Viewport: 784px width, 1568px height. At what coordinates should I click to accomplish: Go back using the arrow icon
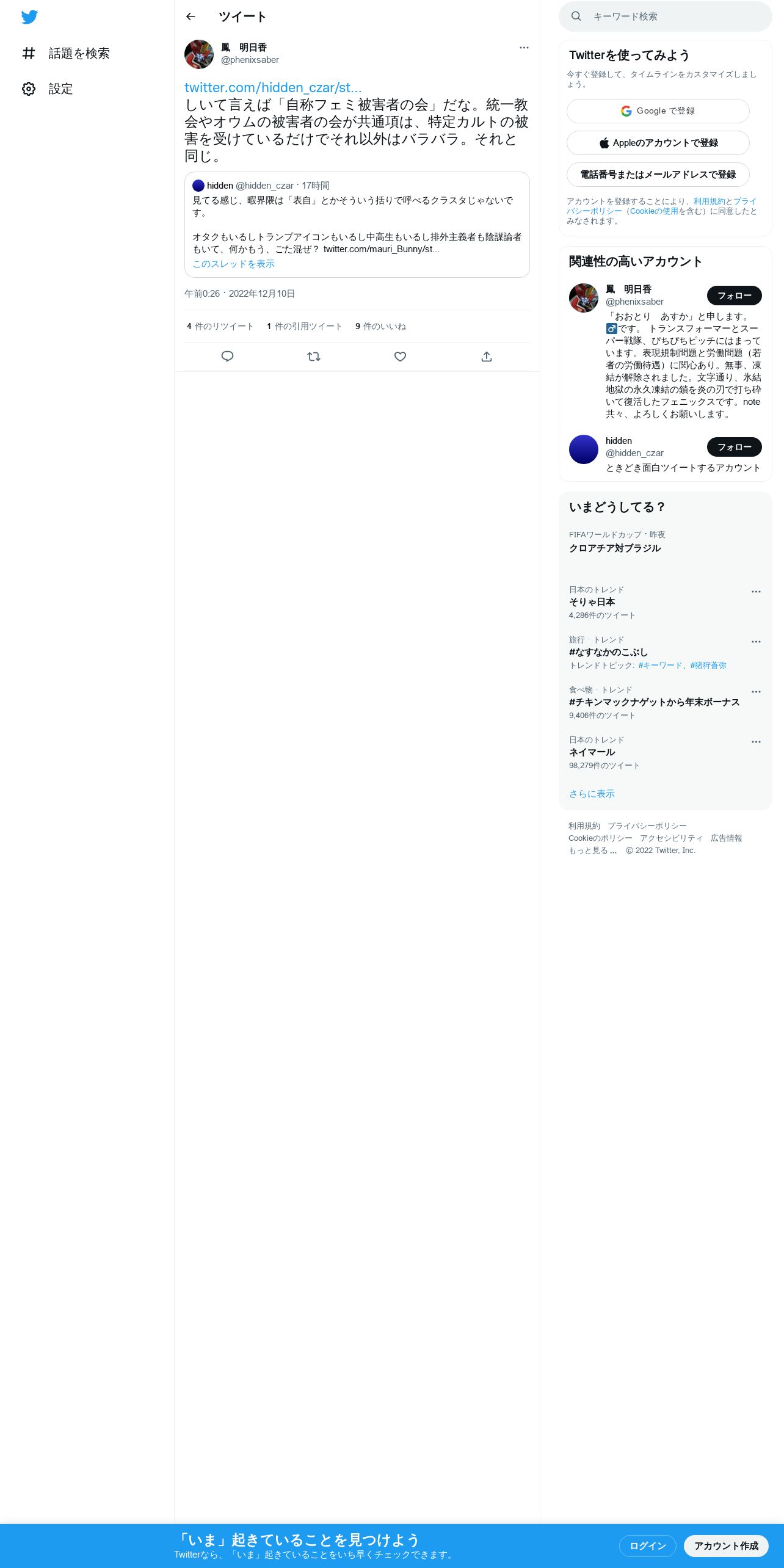191,16
